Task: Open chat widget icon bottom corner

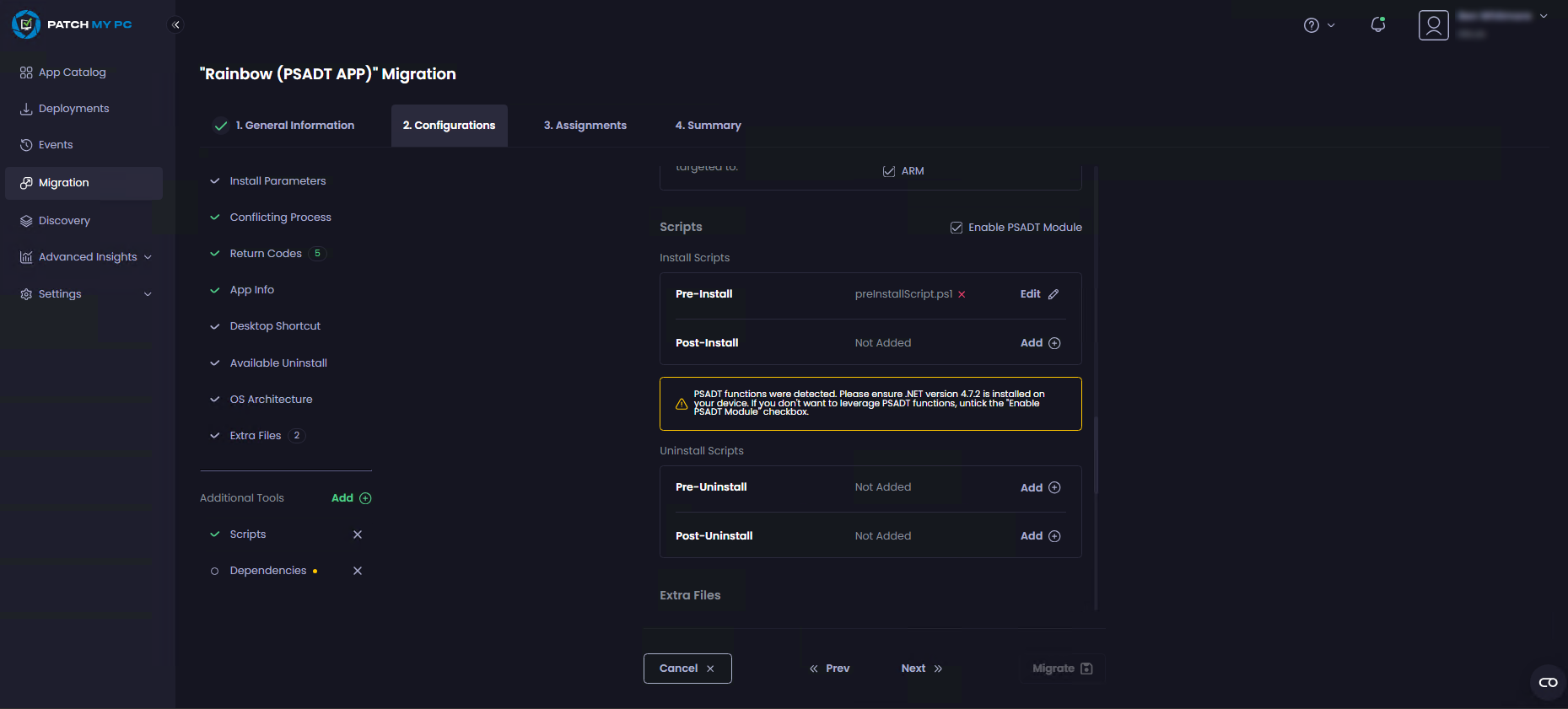Action: click(x=1549, y=683)
